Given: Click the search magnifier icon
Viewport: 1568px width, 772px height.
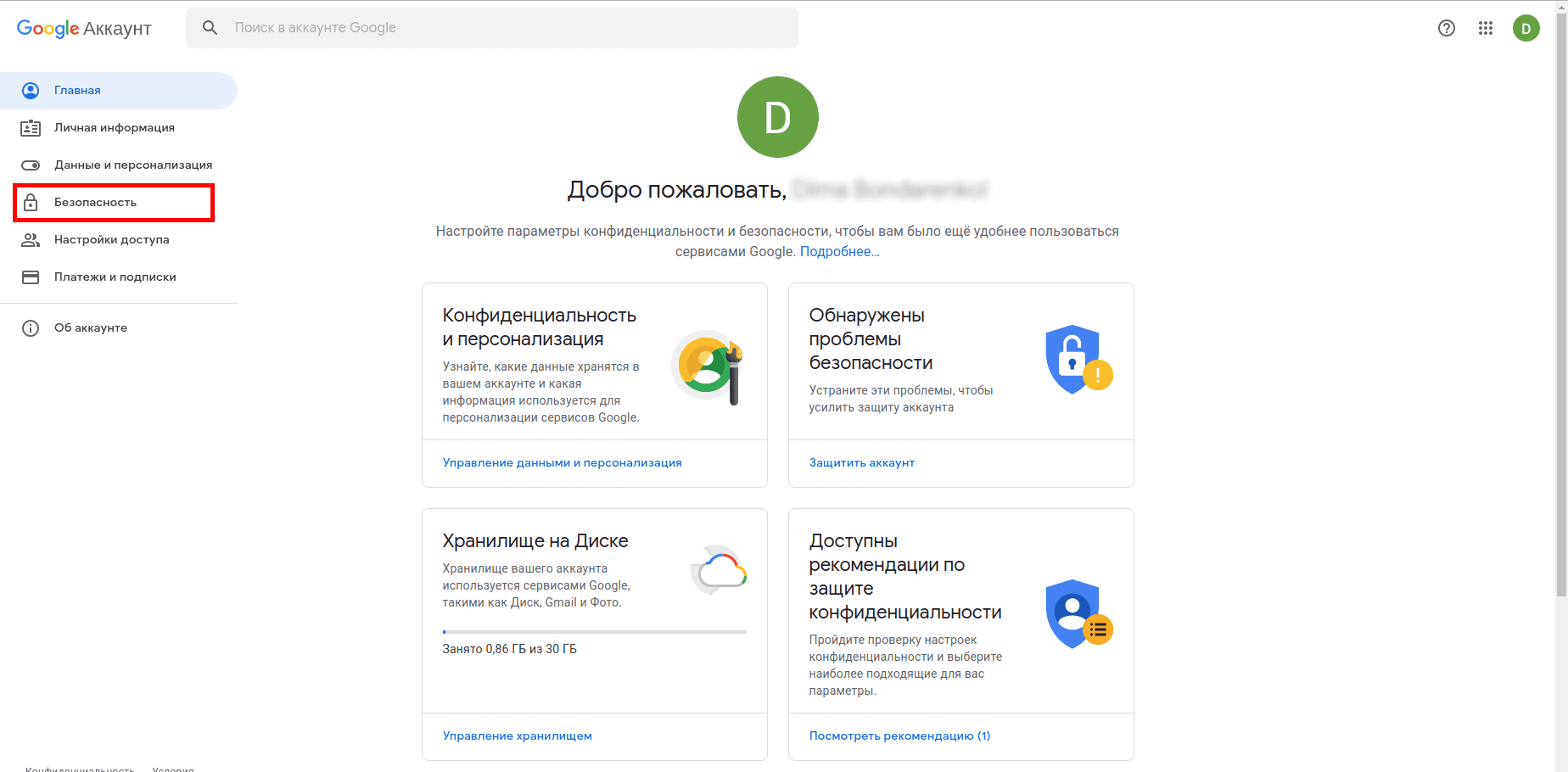Looking at the screenshot, I should pyautogui.click(x=210, y=28).
